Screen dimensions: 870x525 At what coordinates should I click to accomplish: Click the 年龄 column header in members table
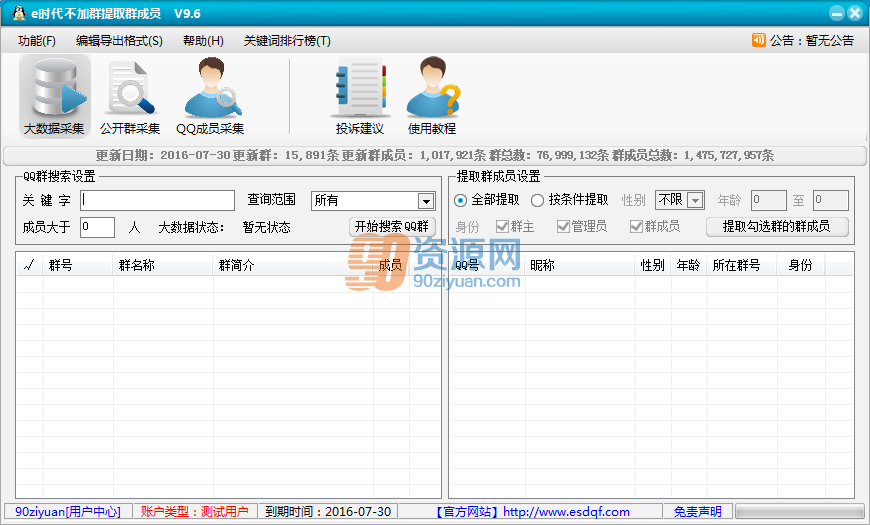pyautogui.click(x=689, y=265)
